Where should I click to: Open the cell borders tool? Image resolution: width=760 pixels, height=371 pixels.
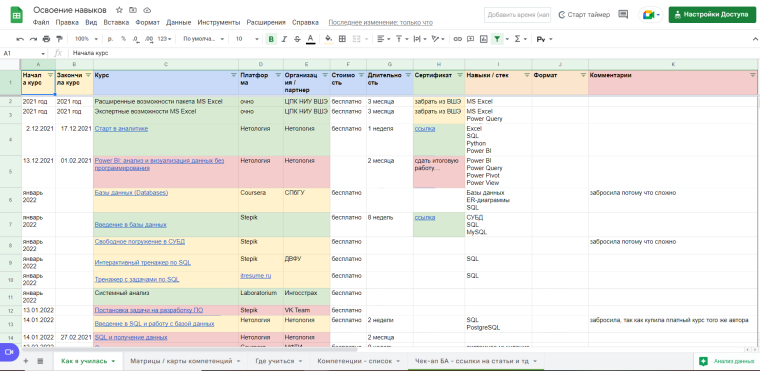(x=342, y=39)
